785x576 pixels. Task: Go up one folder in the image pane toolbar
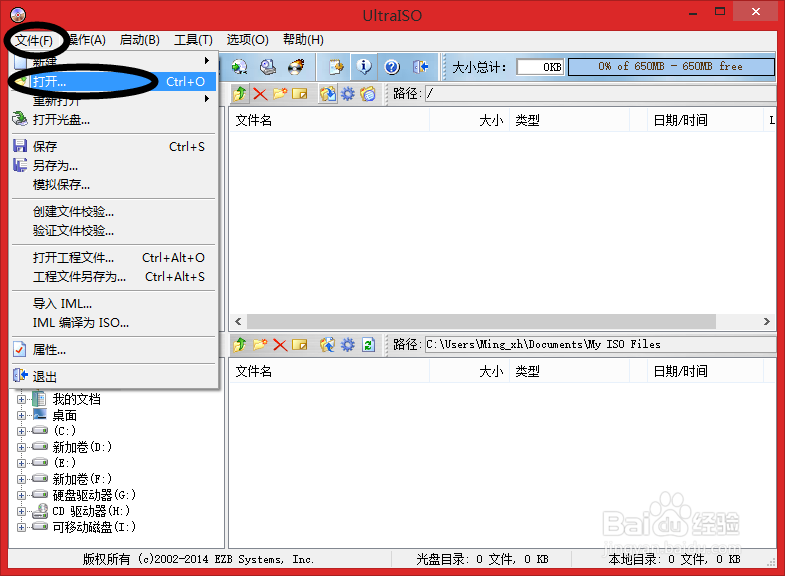[x=240, y=94]
